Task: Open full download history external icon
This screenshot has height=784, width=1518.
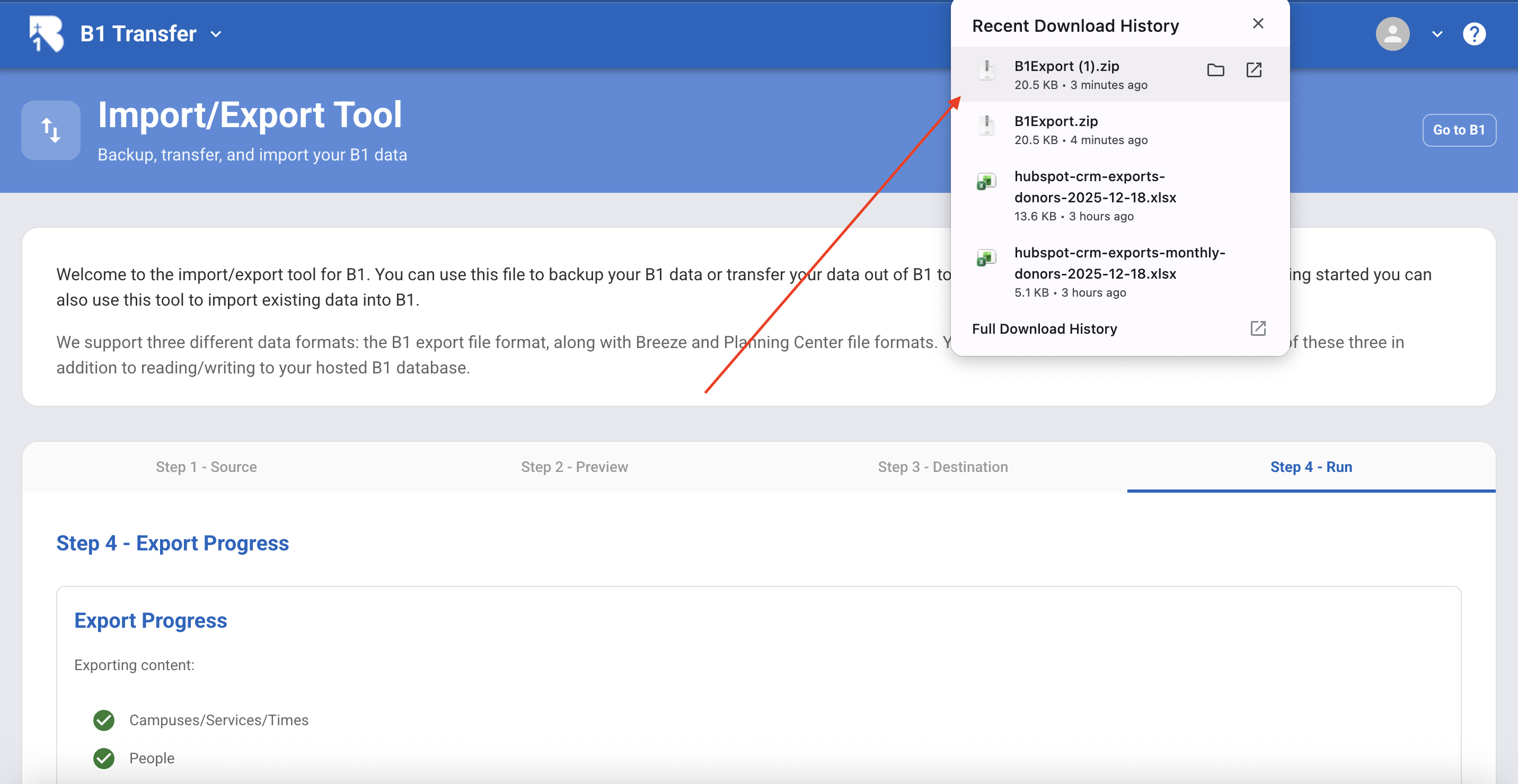Action: click(x=1258, y=328)
